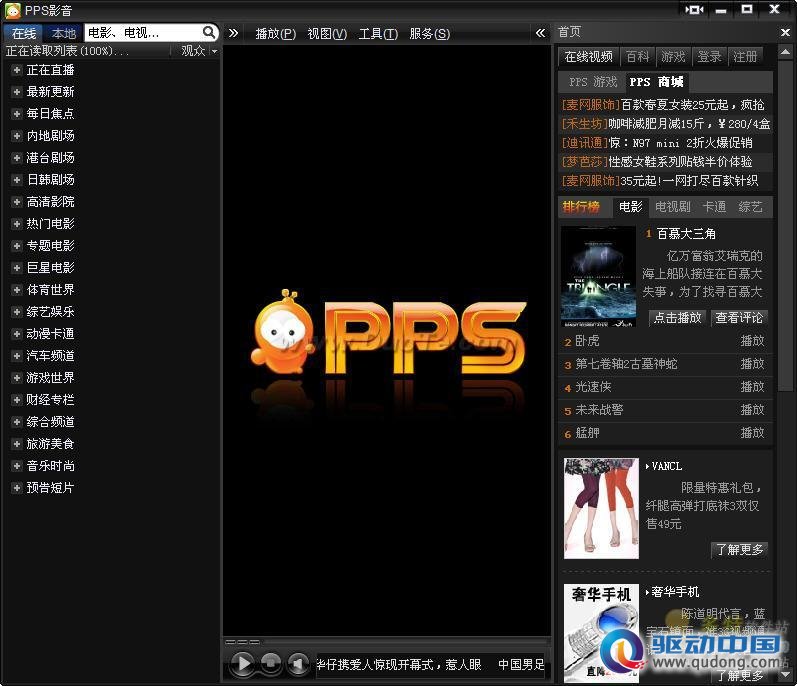Select the 电视剧 ranking tab

pos(672,207)
